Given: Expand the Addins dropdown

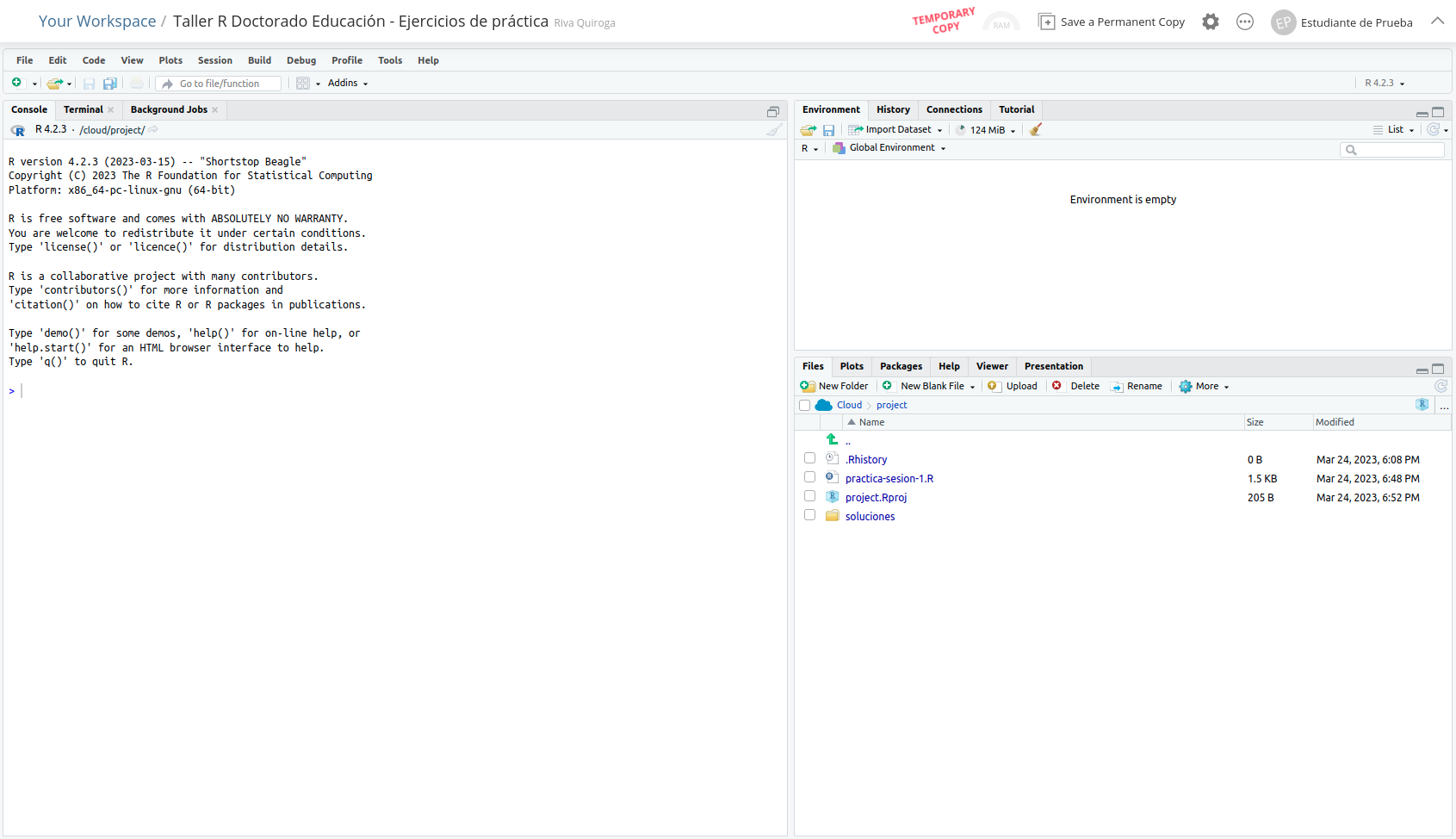Looking at the screenshot, I should click(348, 84).
